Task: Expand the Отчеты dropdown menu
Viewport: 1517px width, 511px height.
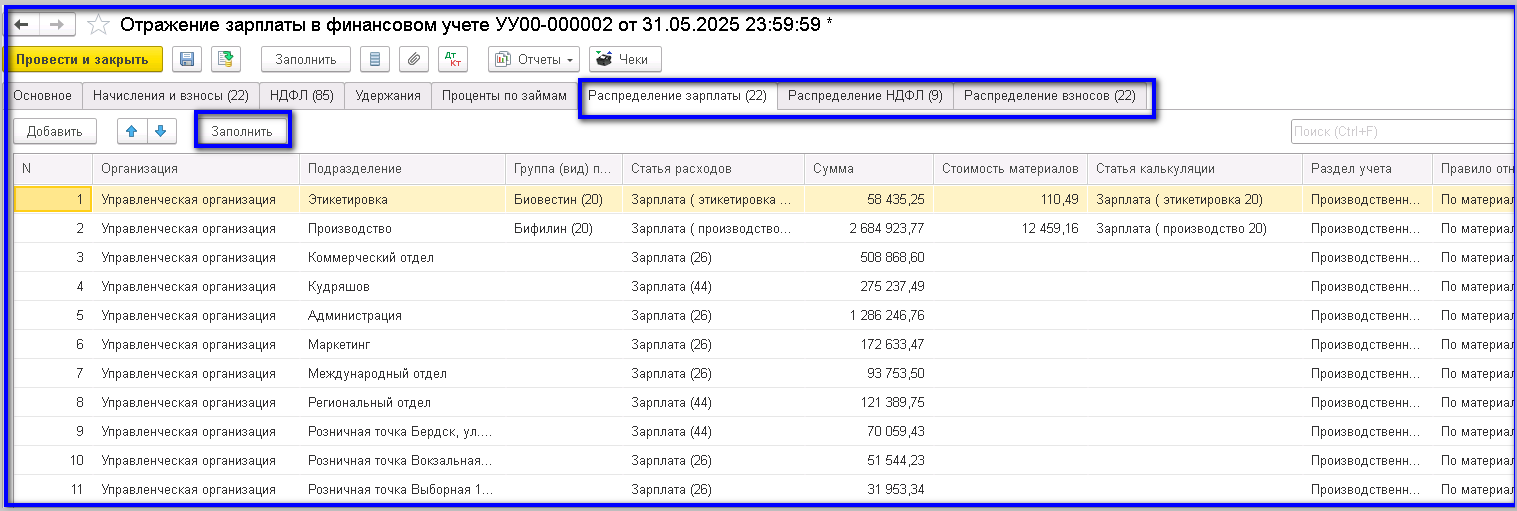Action: [534, 60]
